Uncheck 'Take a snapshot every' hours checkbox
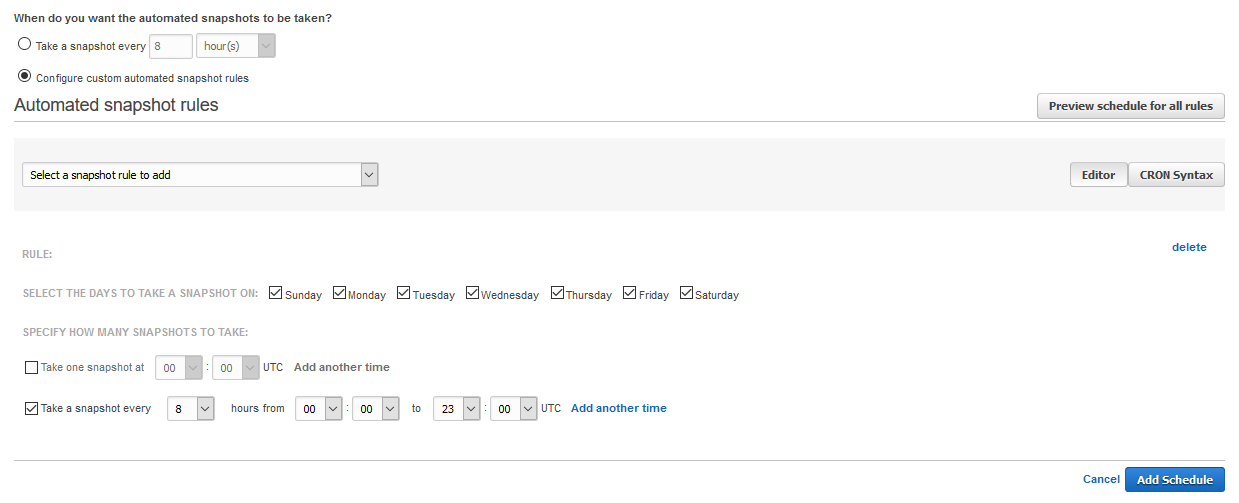Screen dimensions: 1239x503 [31, 408]
